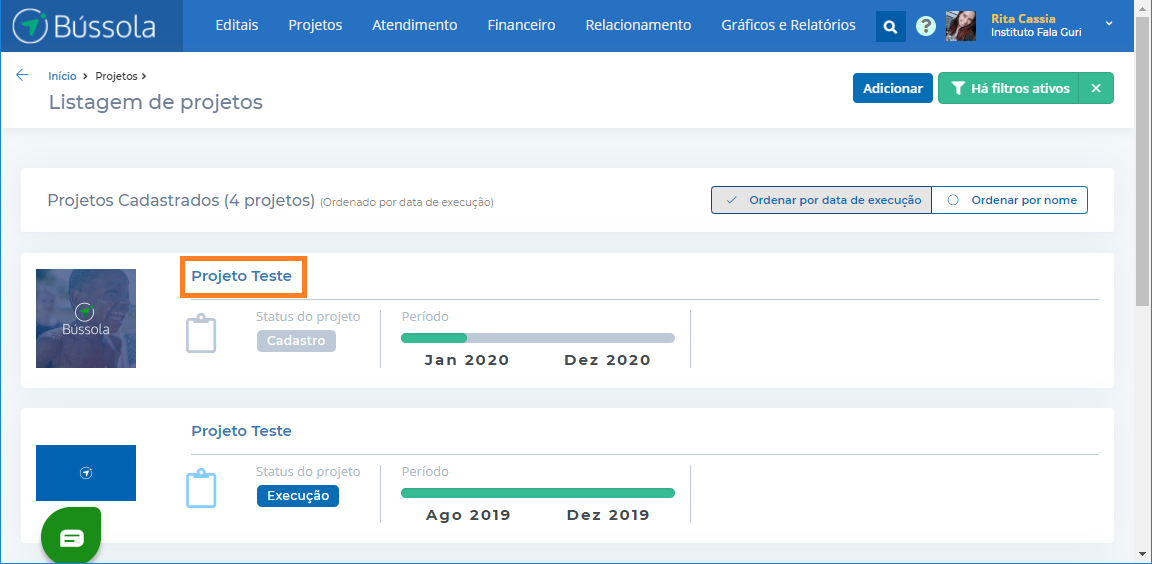Open the Projetos menu

(315, 25)
